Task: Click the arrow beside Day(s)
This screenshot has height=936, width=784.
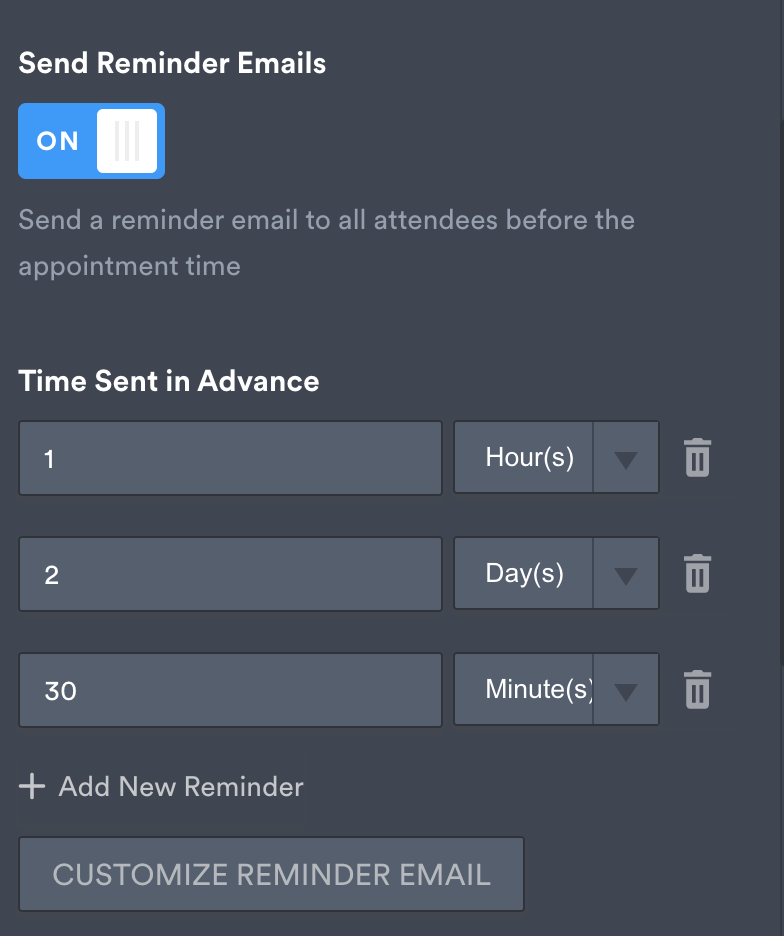Action: pos(626,575)
